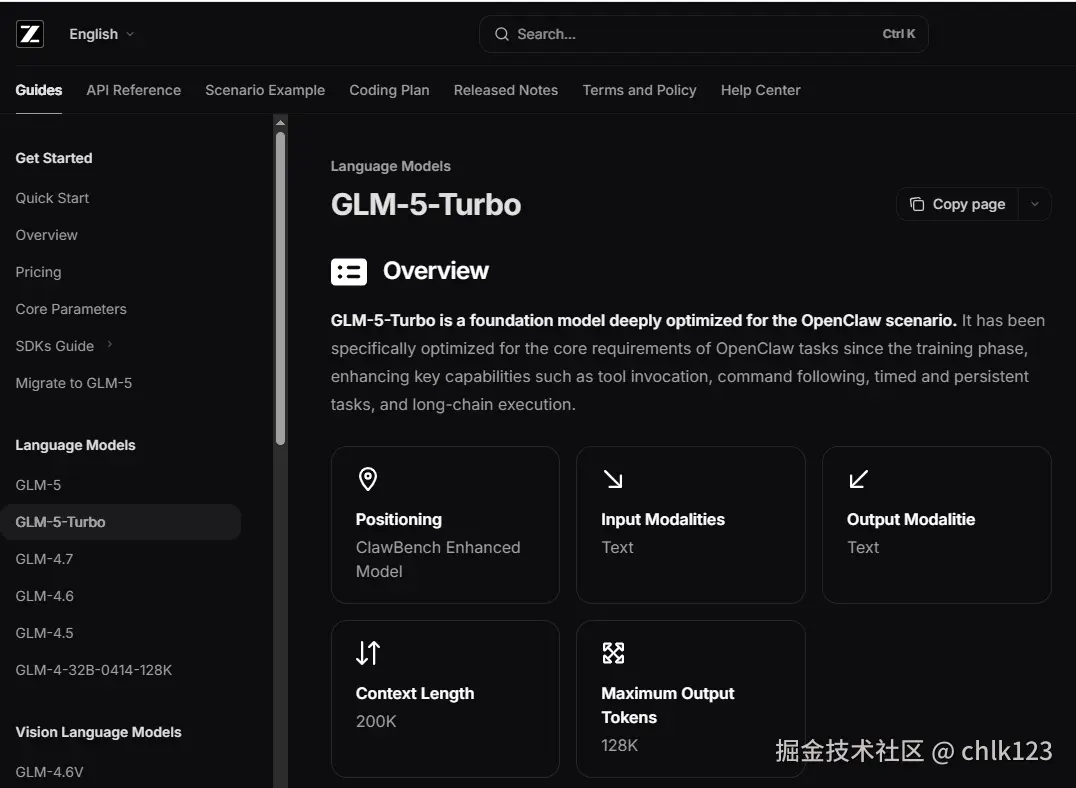Screen dimensions: 1076x788
Task: Open the Quick Start guide link
Action: point(52,198)
